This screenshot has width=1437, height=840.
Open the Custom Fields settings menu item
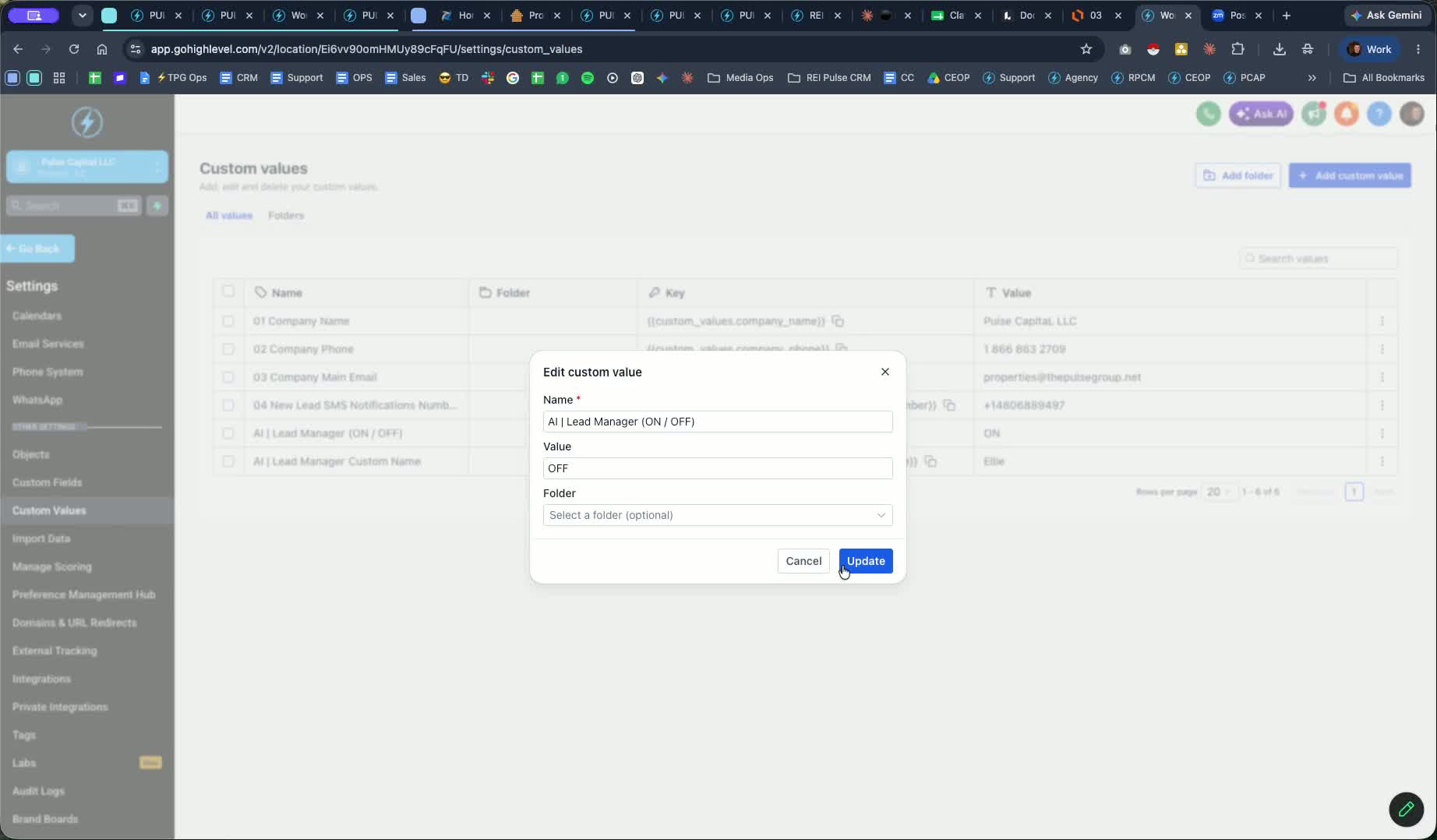coord(48,482)
